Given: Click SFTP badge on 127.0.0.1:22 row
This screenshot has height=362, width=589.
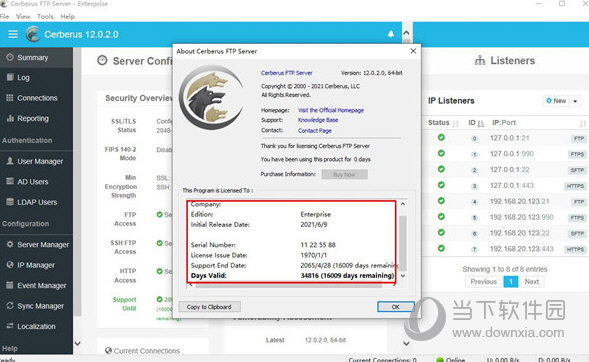Looking at the screenshot, I should pyautogui.click(x=577, y=170).
